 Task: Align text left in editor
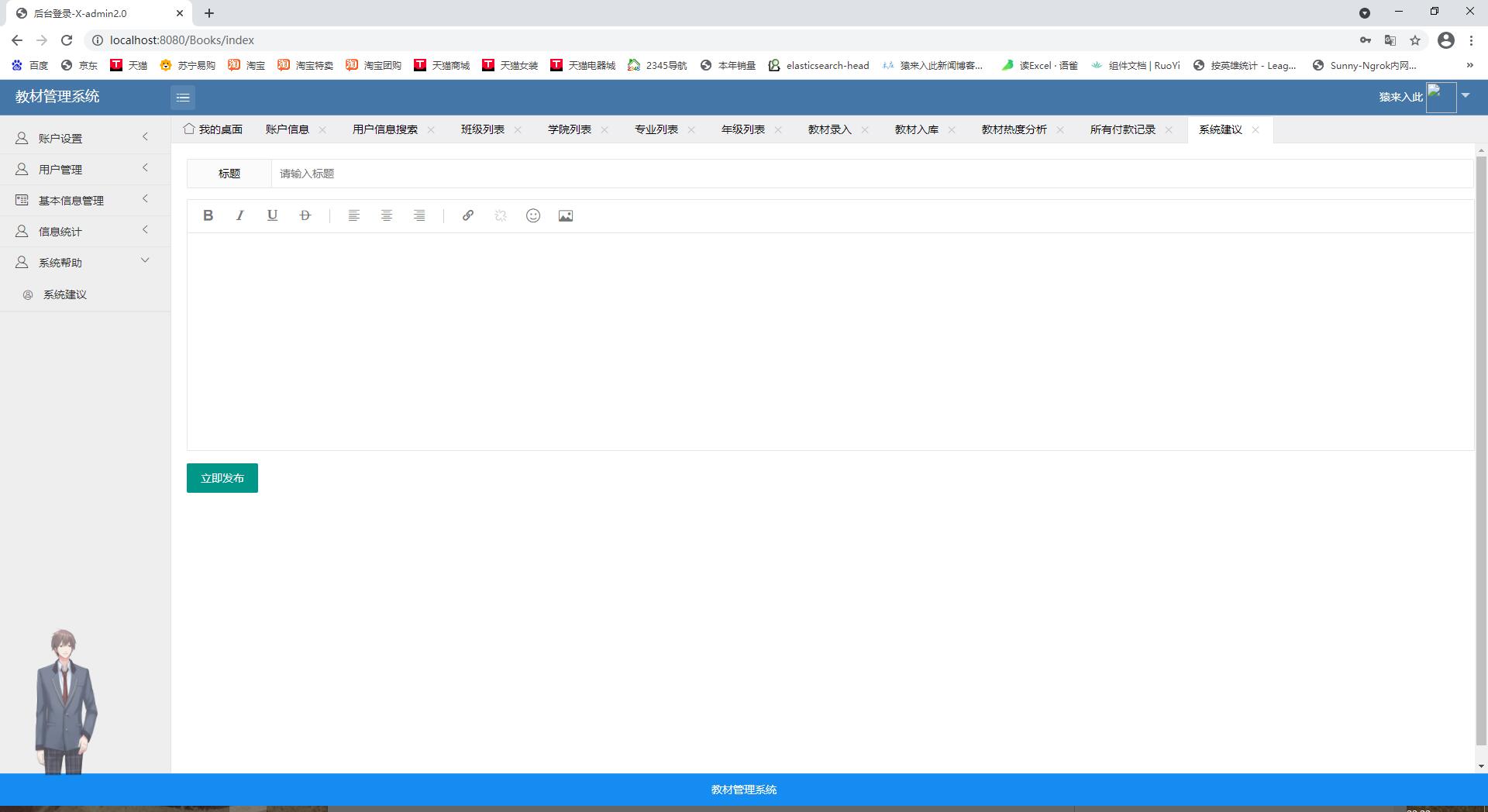pyautogui.click(x=354, y=215)
